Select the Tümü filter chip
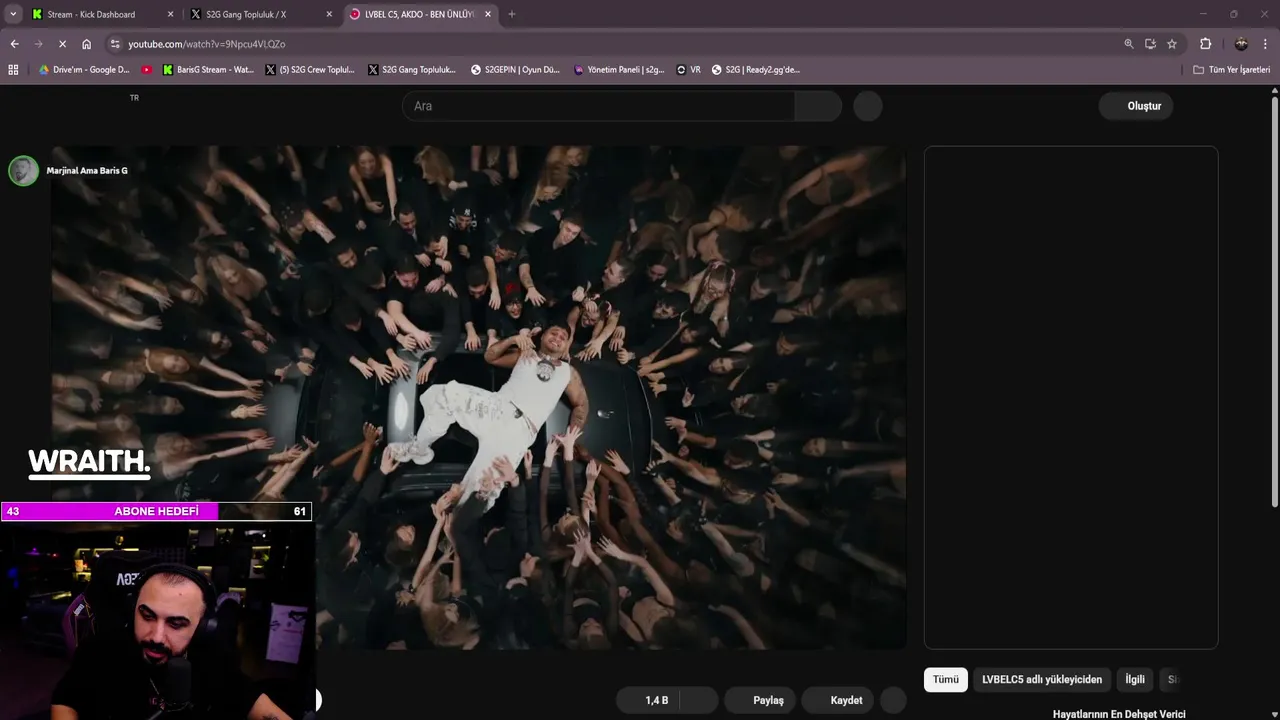1280x720 pixels. [946, 679]
